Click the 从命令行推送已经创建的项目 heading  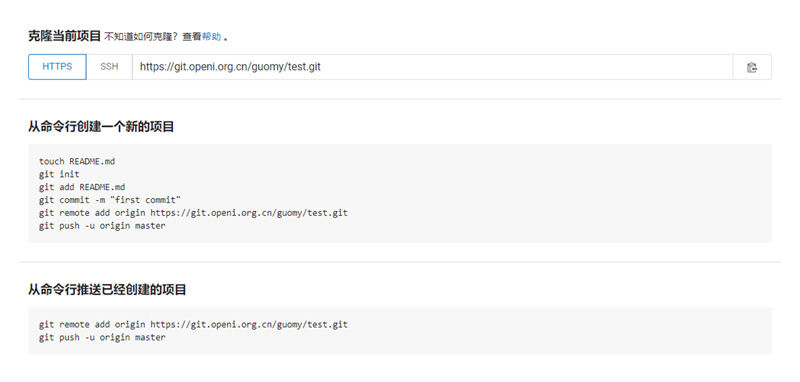coord(107,290)
